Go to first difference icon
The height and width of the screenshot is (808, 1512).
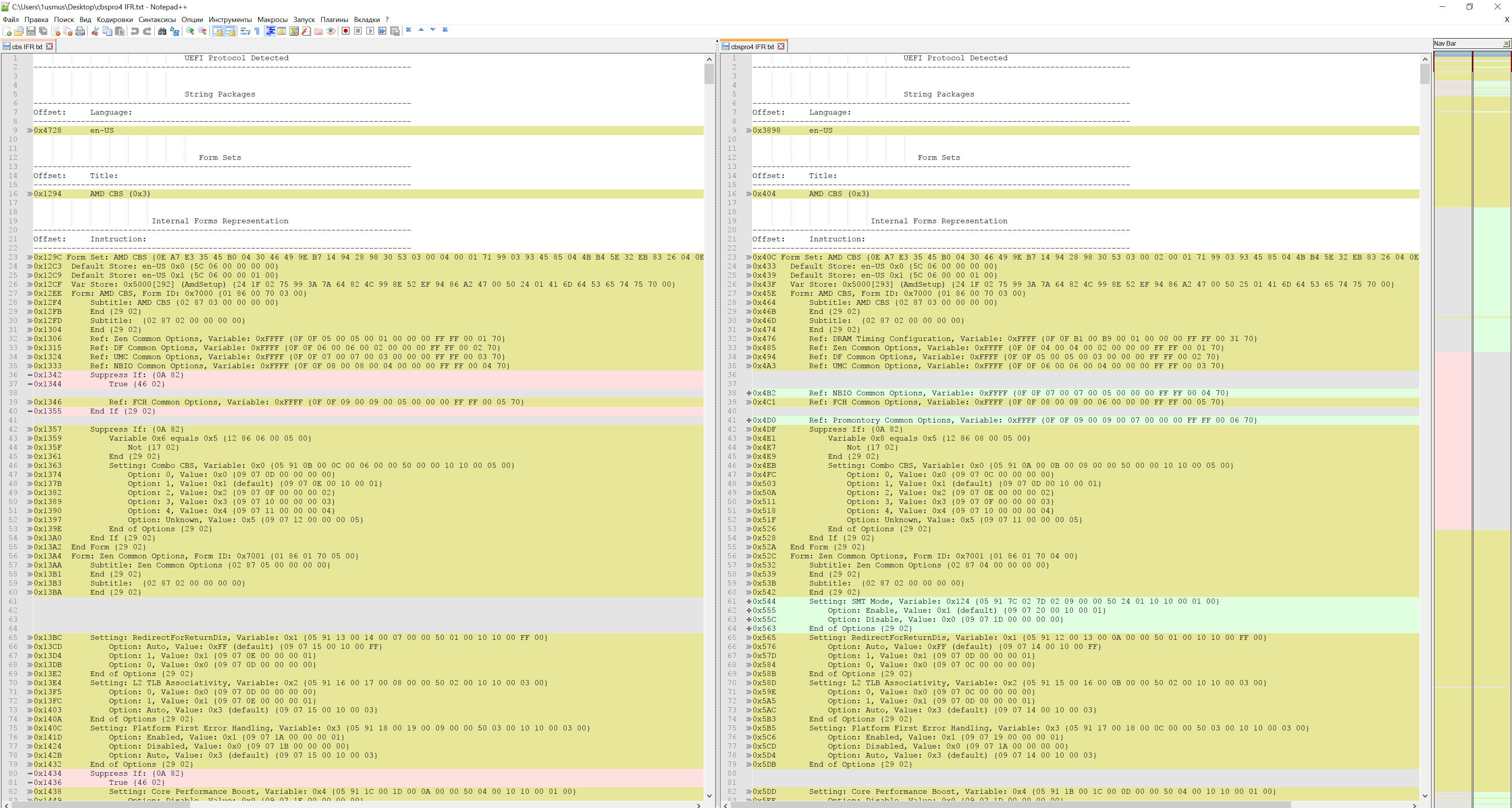pos(409,30)
